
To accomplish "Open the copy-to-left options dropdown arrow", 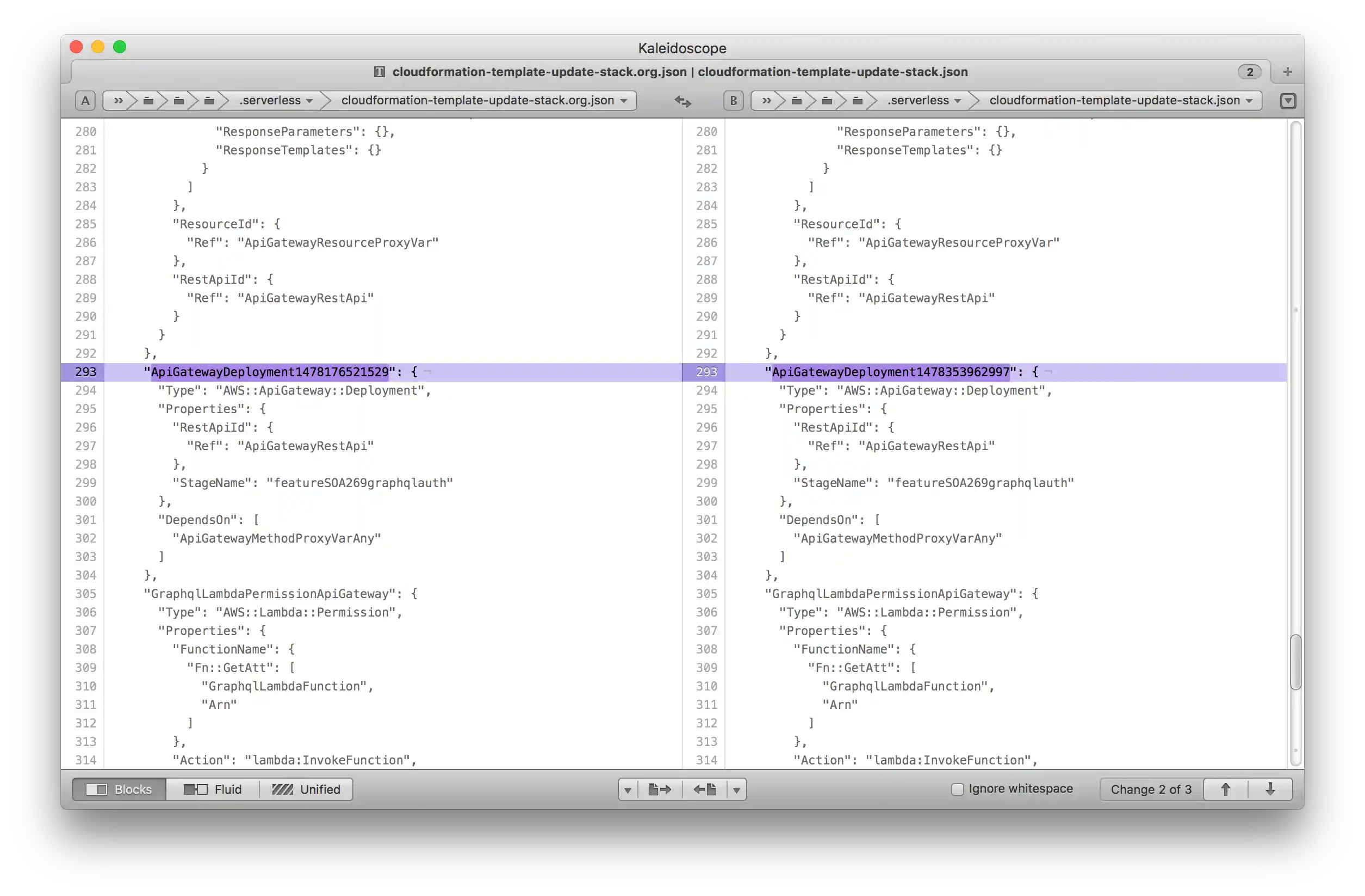I will pyautogui.click(x=737, y=789).
